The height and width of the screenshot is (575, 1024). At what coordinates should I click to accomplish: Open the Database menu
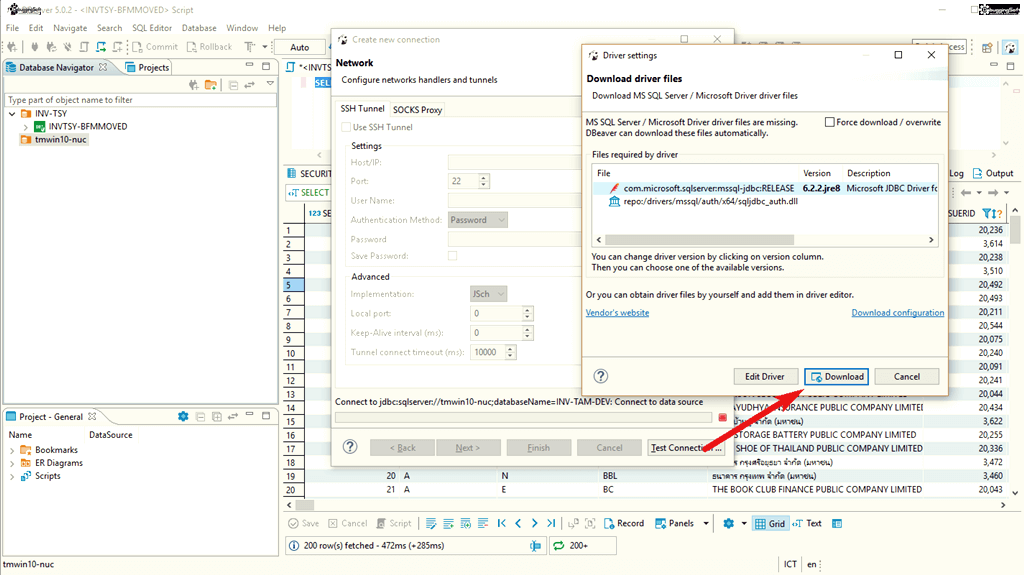click(199, 28)
